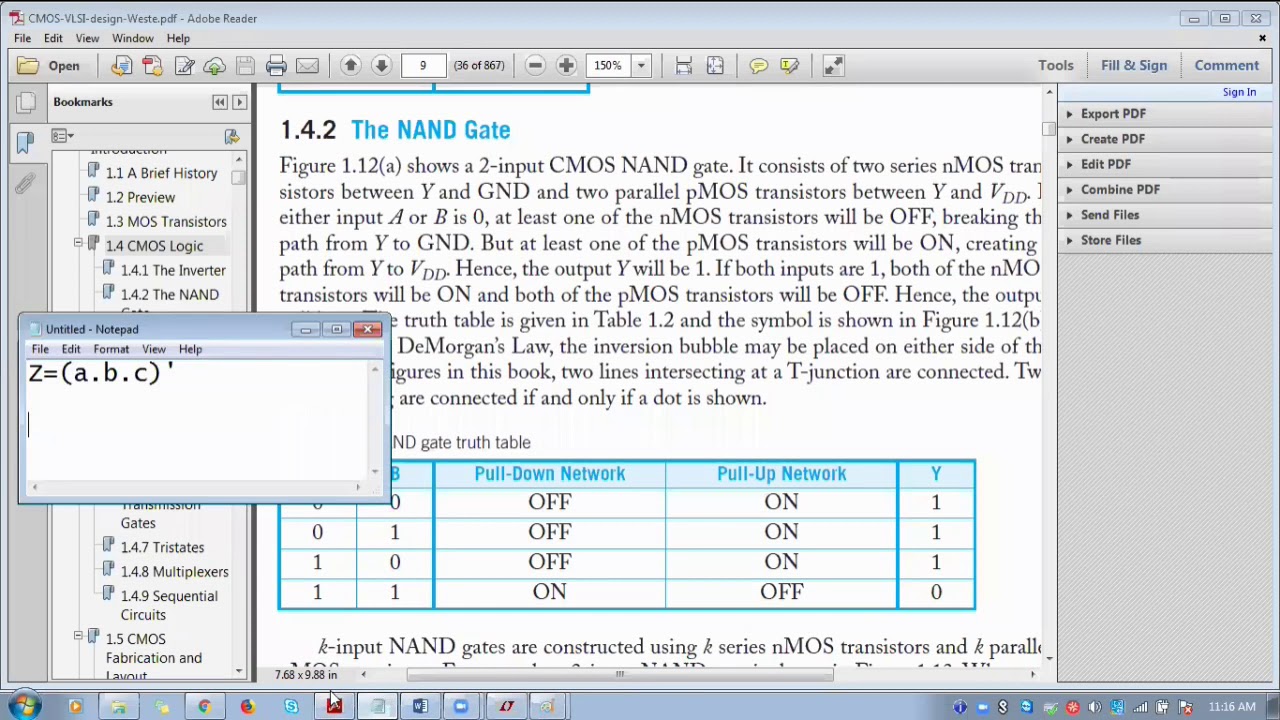Screen dimensions: 1280x720
Task: Open bookmark 1.4.9 Sequential Circuits
Action: (x=168, y=605)
